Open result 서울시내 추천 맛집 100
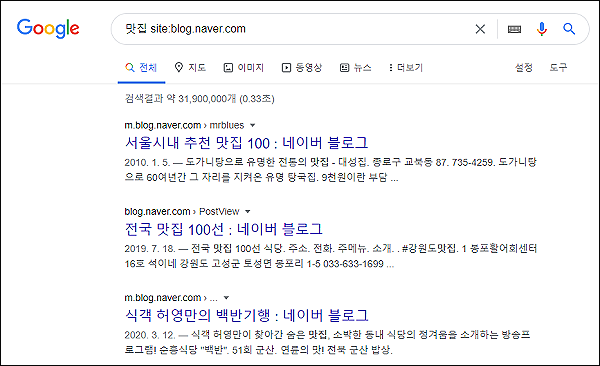The height and width of the screenshot is (366, 600). point(246,143)
